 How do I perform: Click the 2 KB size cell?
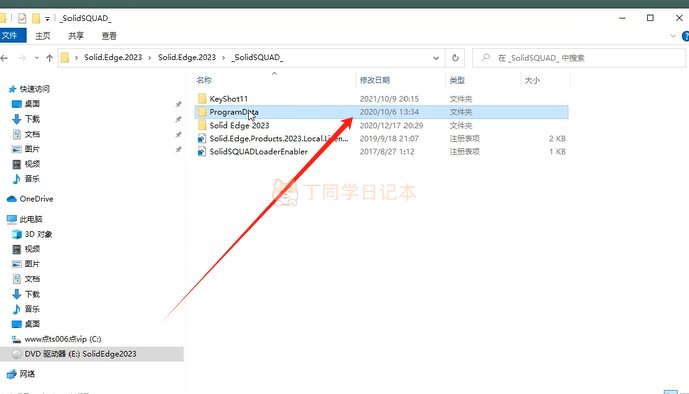(x=557, y=138)
